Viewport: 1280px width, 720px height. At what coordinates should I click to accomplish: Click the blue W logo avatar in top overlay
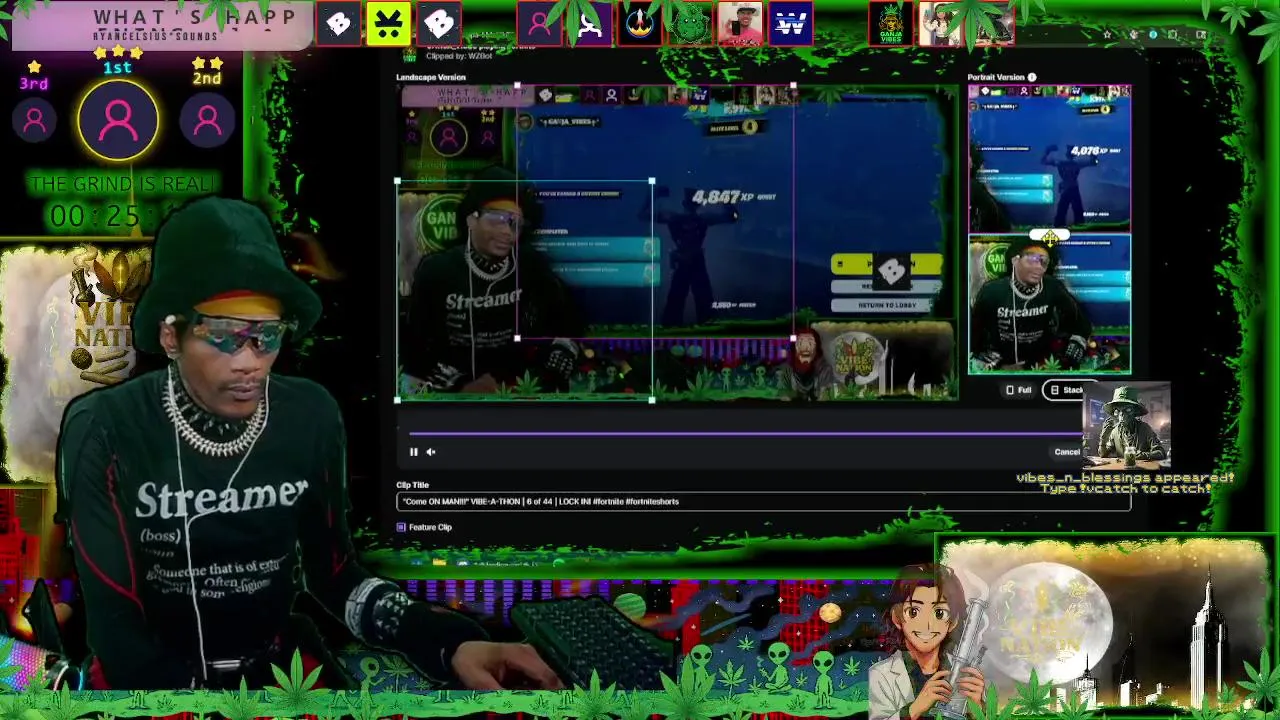coord(790,24)
